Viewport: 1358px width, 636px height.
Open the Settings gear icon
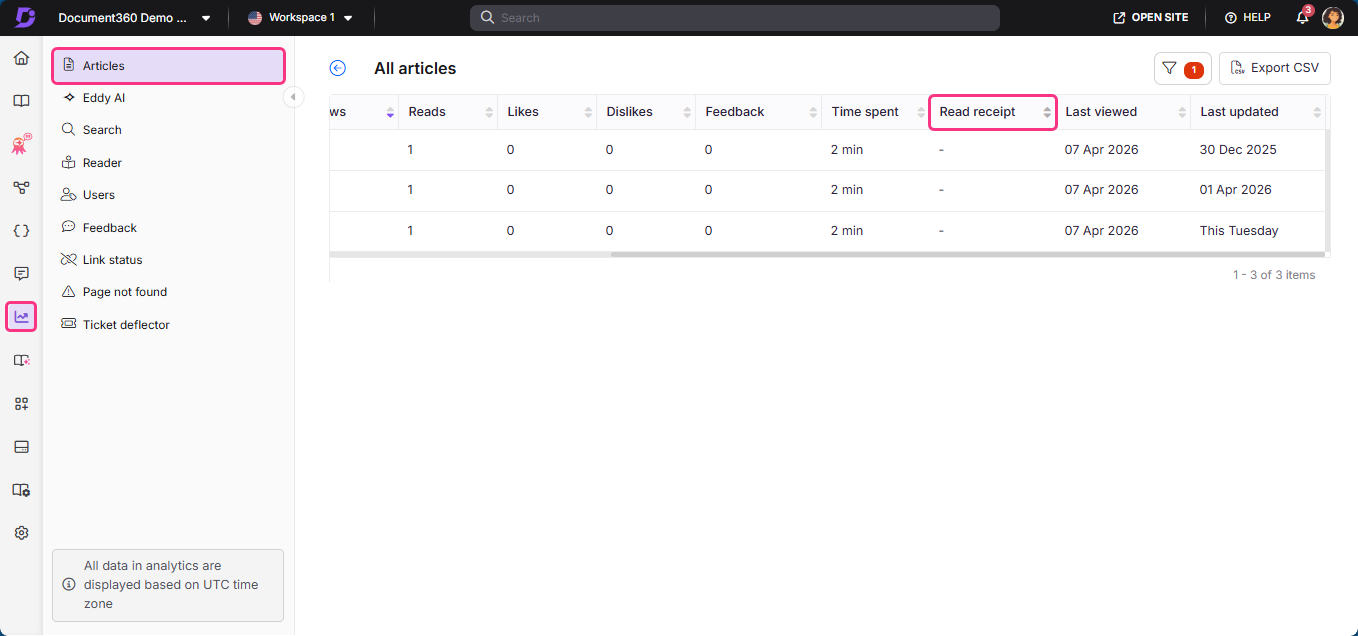tap(21, 533)
